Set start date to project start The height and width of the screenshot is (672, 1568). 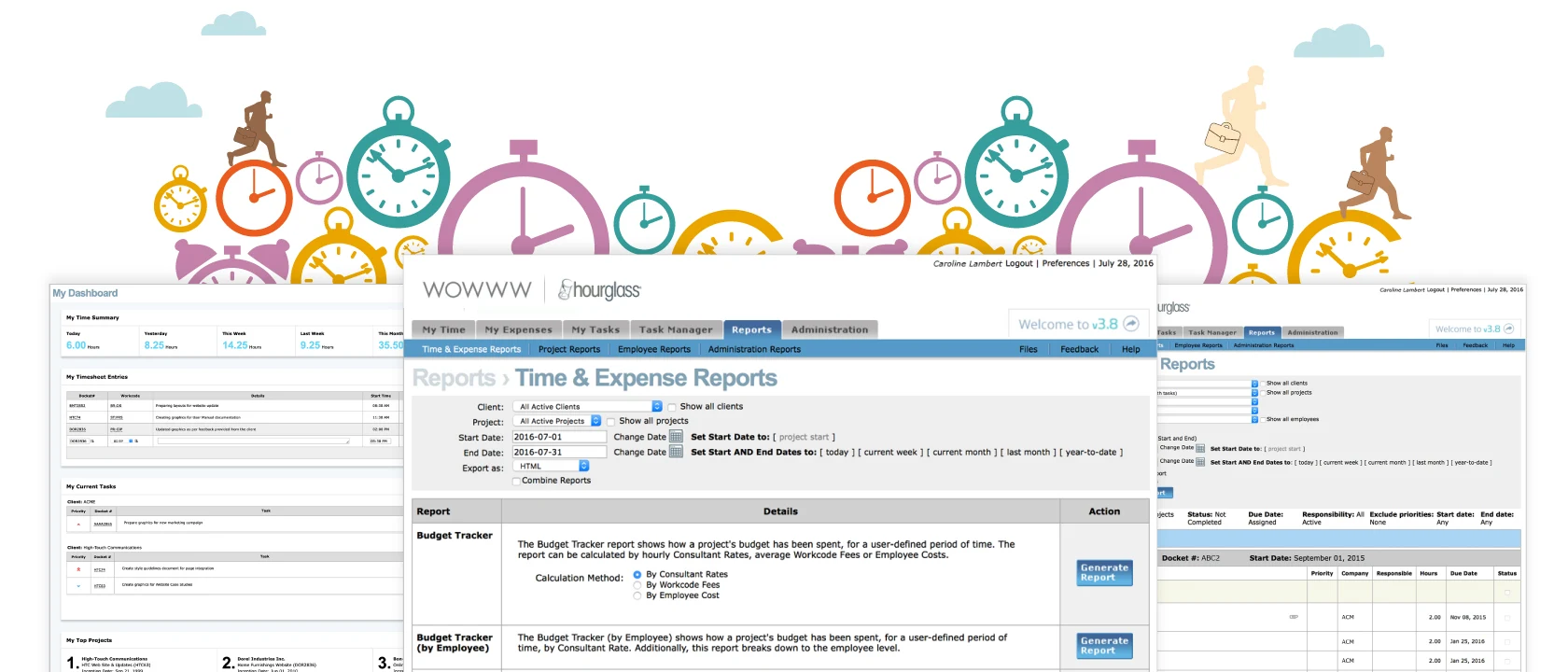pyautogui.click(x=804, y=437)
